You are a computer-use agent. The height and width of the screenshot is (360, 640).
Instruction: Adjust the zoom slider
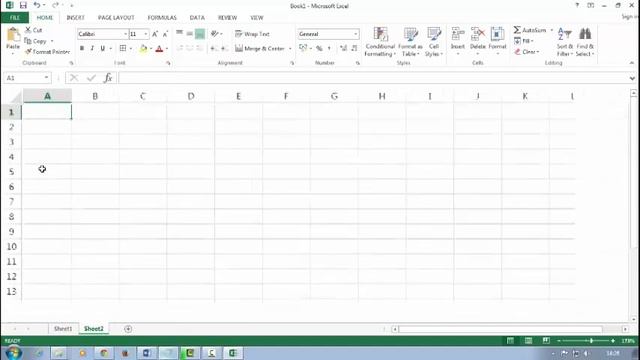pos(591,340)
